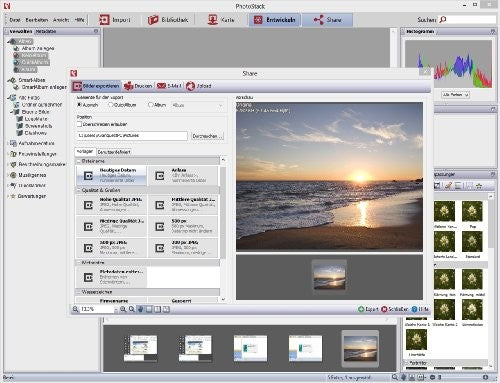This screenshot has width=500, height=383.
Task: Open the Album dropdown list
Action: pos(198,105)
